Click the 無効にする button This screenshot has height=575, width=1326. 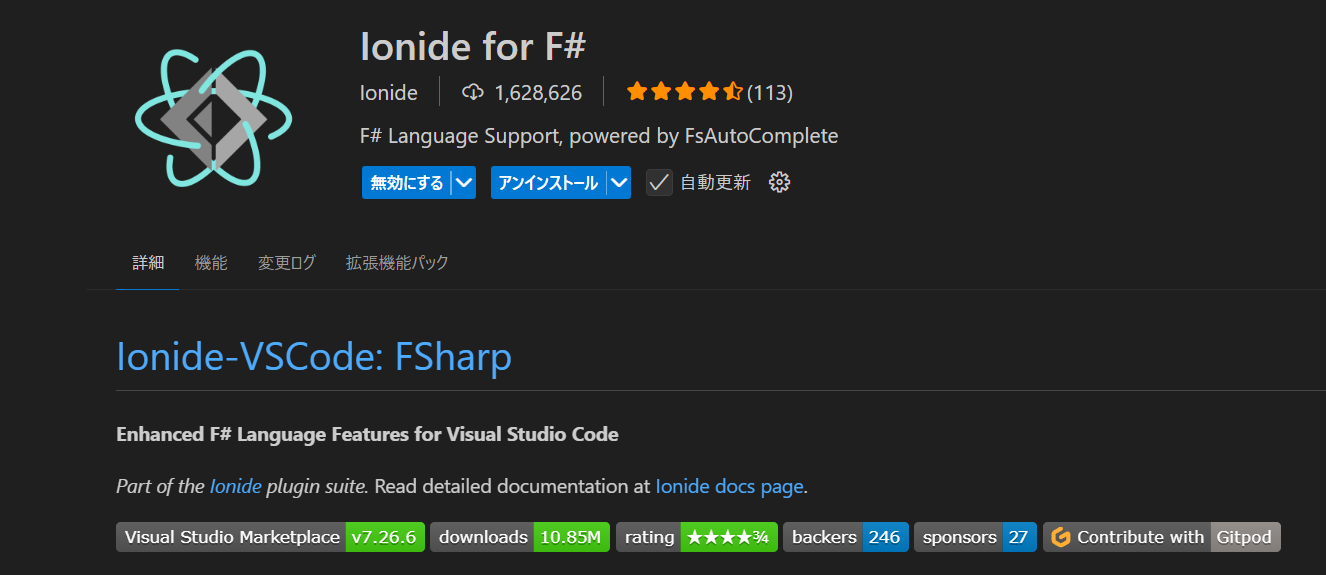407,183
